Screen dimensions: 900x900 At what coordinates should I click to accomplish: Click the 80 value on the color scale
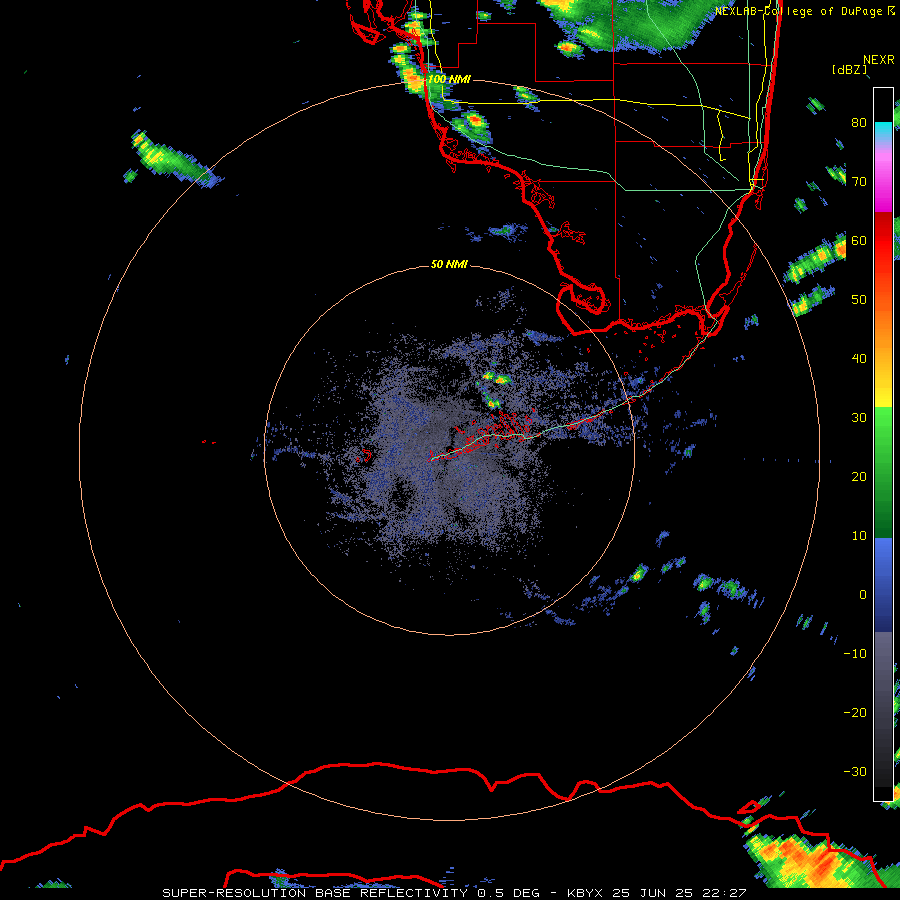[x=859, y=122]
